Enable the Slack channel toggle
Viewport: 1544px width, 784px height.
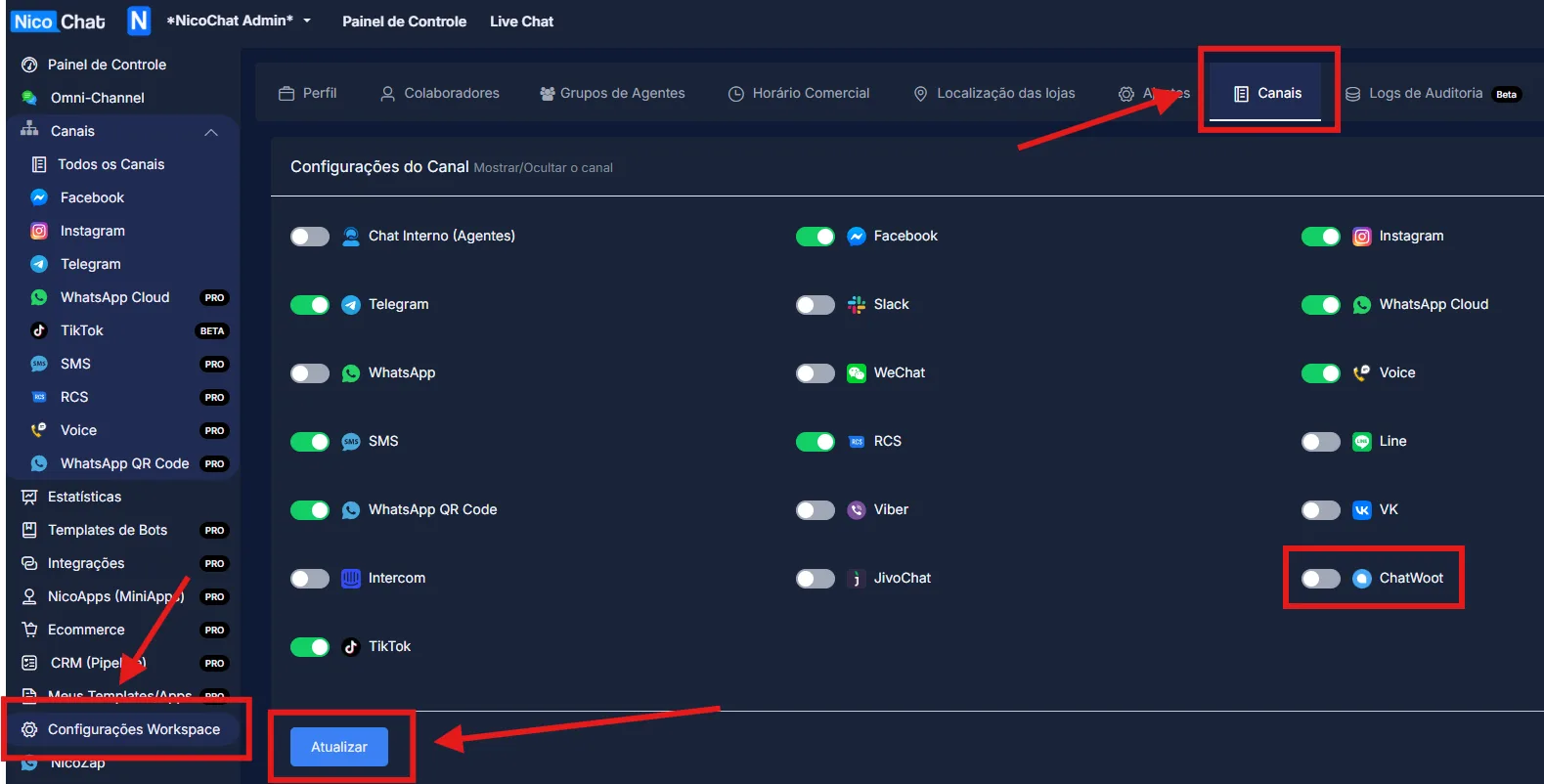pyautogui.click(x=816, y=305)
